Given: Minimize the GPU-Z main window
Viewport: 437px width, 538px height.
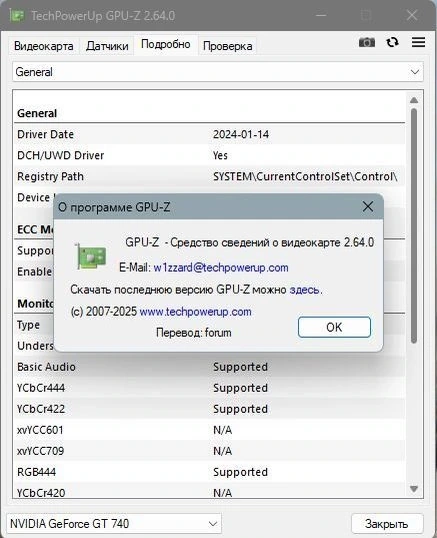Looking at the screenshot, I should point(321,15).
